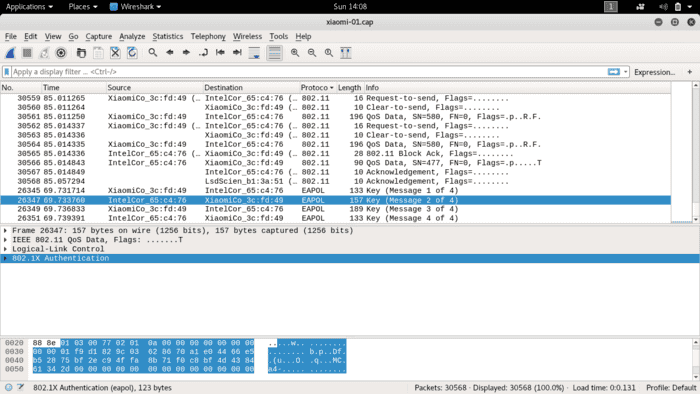
Task: Expand the Logical-Link Control row
Action: (x=5, y=249)
